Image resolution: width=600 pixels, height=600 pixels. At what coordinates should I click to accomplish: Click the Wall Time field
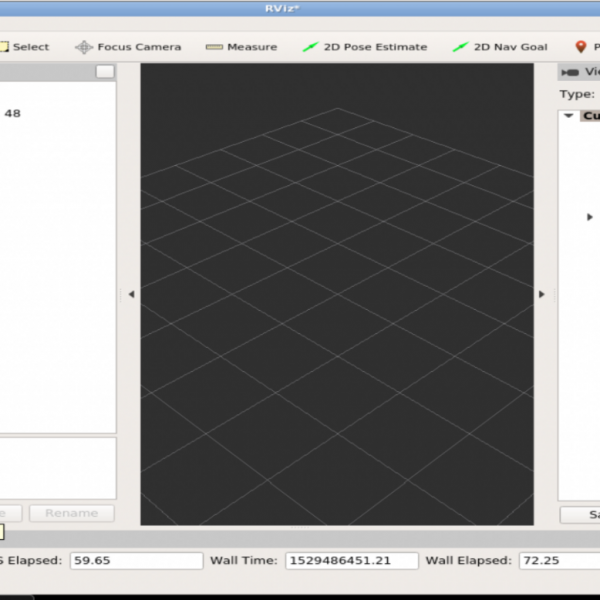click(x=351, y=561)
